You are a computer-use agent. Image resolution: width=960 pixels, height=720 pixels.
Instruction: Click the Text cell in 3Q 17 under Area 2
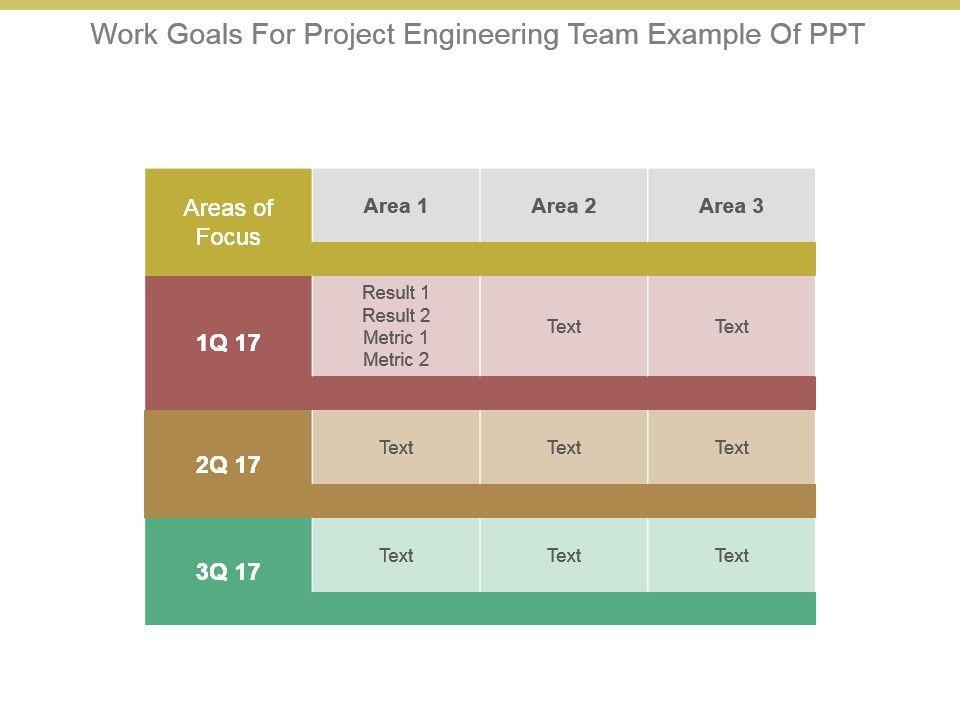coord(564,555)
